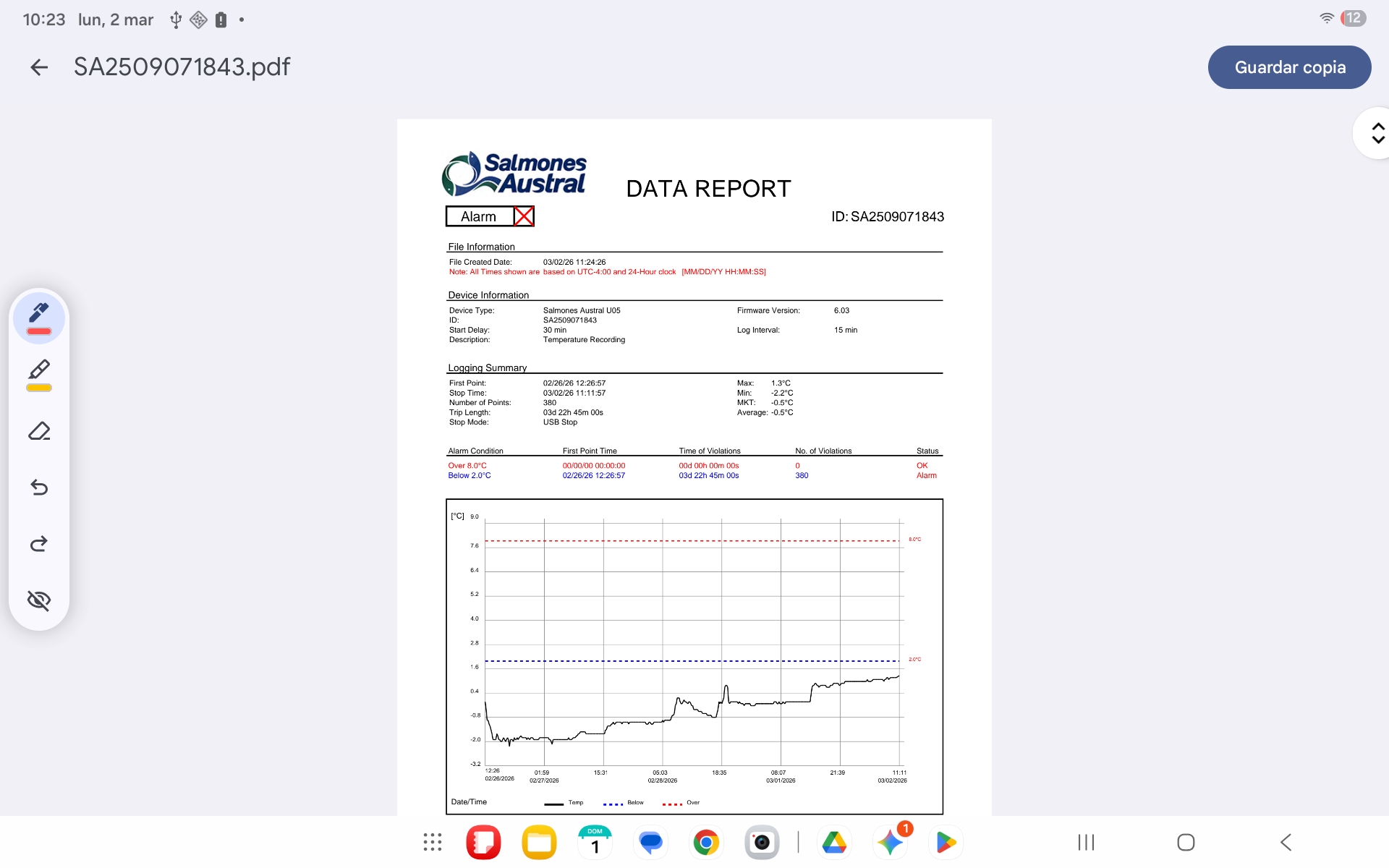Image resolution: width=1389 pixels, height=868 pixels.
Task: Tap the recent apps navigation button
Action: tap(1085, 842)
